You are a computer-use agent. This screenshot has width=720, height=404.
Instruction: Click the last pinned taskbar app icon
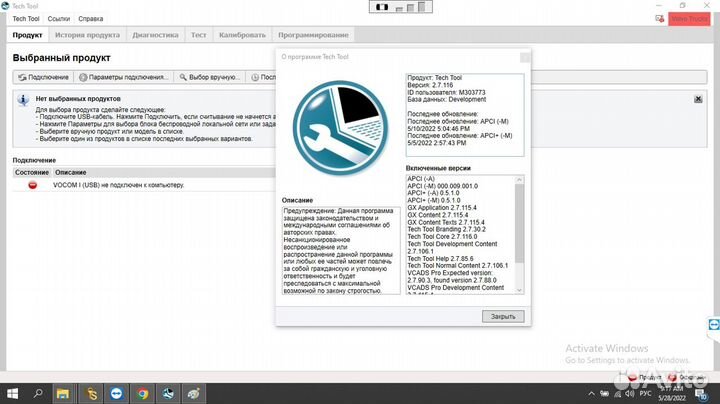click(x=193, y=393)
